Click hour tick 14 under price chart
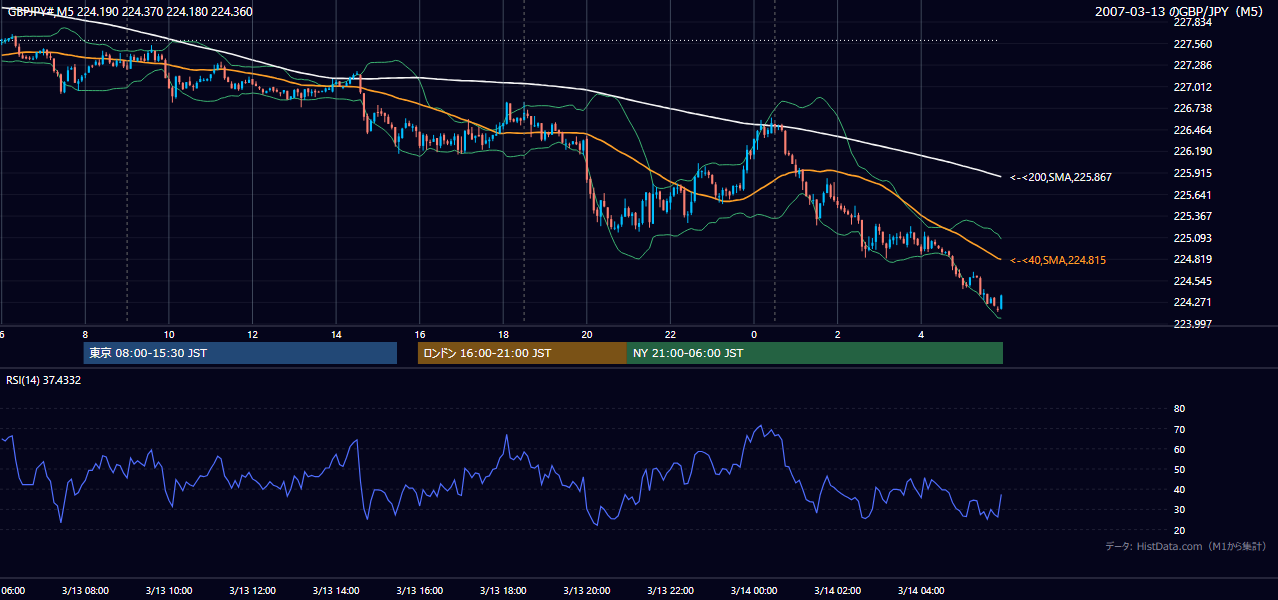1278x600 pixels. pyautogui.click(x=336, y=334)
